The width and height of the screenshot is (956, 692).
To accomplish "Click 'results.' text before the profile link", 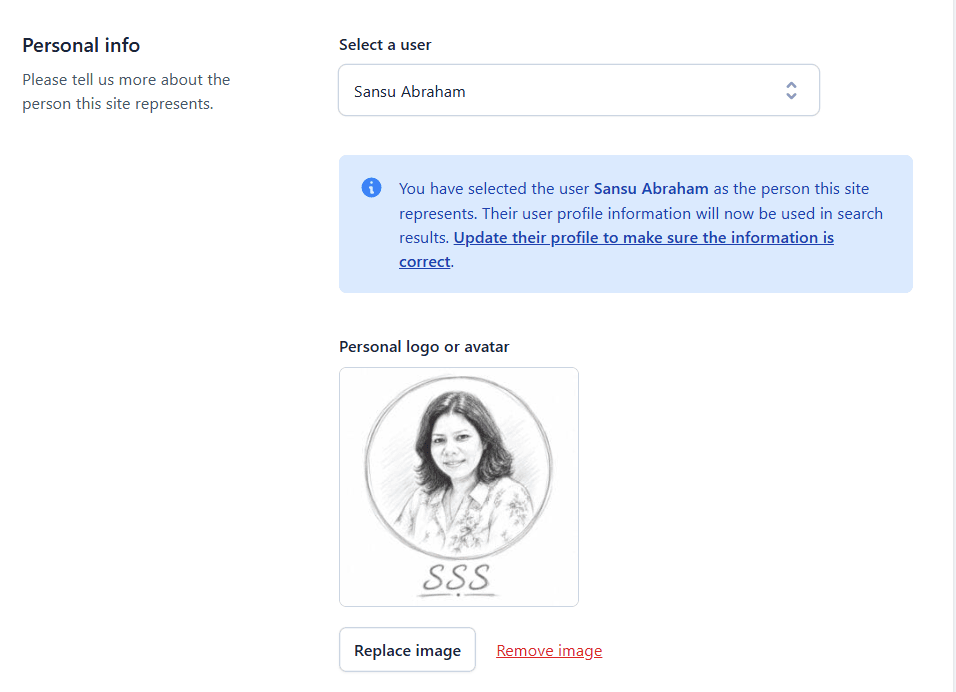I will pos(424,238).
